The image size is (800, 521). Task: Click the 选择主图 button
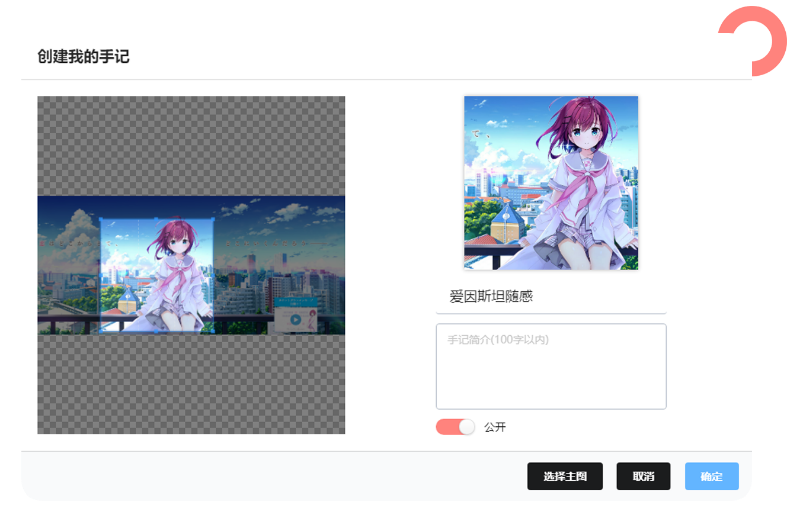565,476
